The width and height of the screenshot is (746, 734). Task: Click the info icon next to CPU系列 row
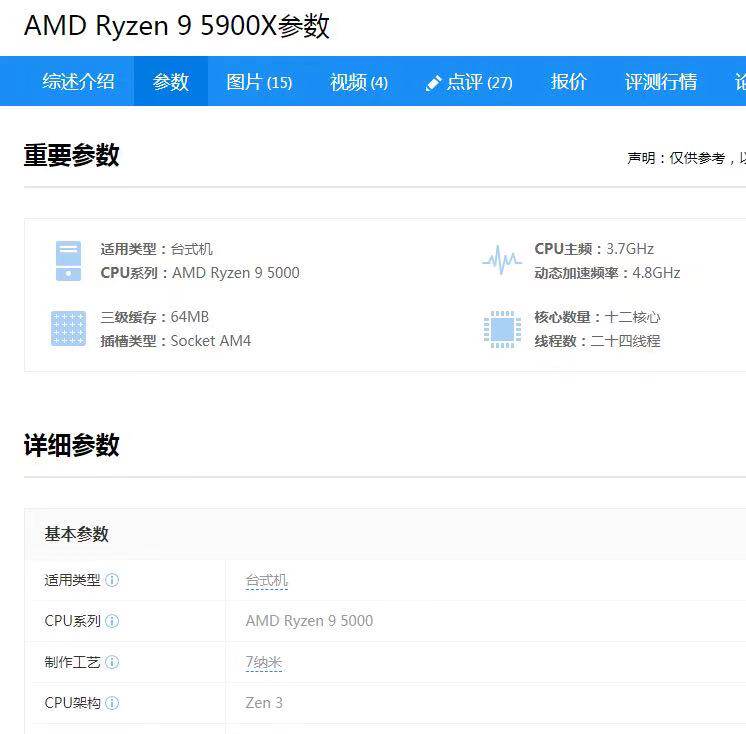[112, 621]
